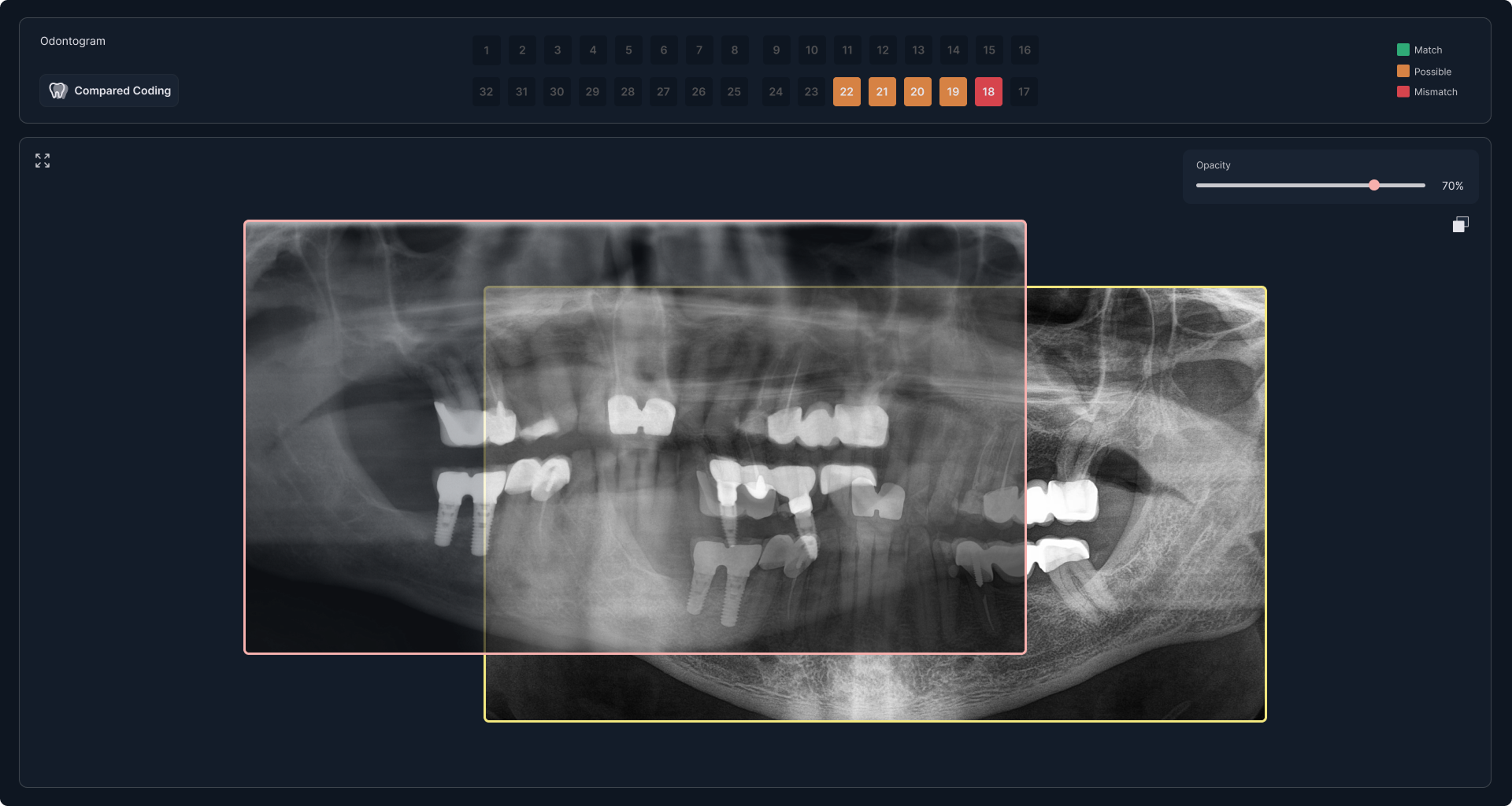Click the opacity slider handle
The height and width of the screenshot is (806, 1512).
coord(1374,185)
